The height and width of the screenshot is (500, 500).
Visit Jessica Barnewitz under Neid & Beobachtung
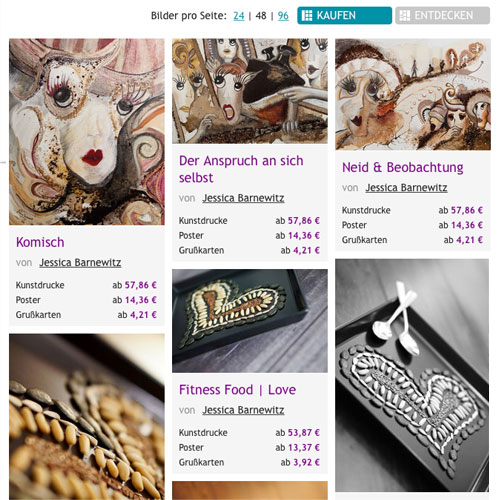[406, 188]
